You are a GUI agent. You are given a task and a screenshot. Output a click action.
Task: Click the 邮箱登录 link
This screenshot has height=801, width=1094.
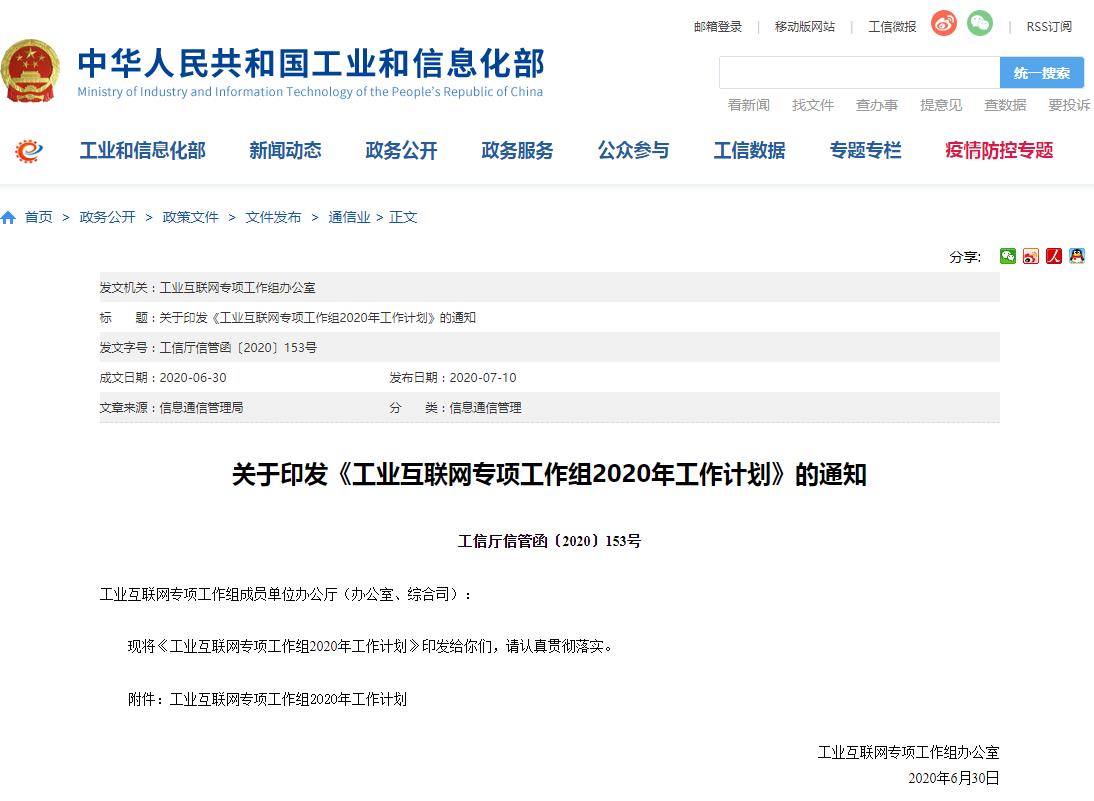coord(718,27)
